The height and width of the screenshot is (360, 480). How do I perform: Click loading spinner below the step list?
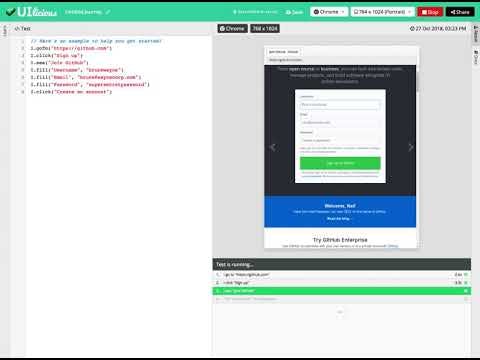click(340, 312)
